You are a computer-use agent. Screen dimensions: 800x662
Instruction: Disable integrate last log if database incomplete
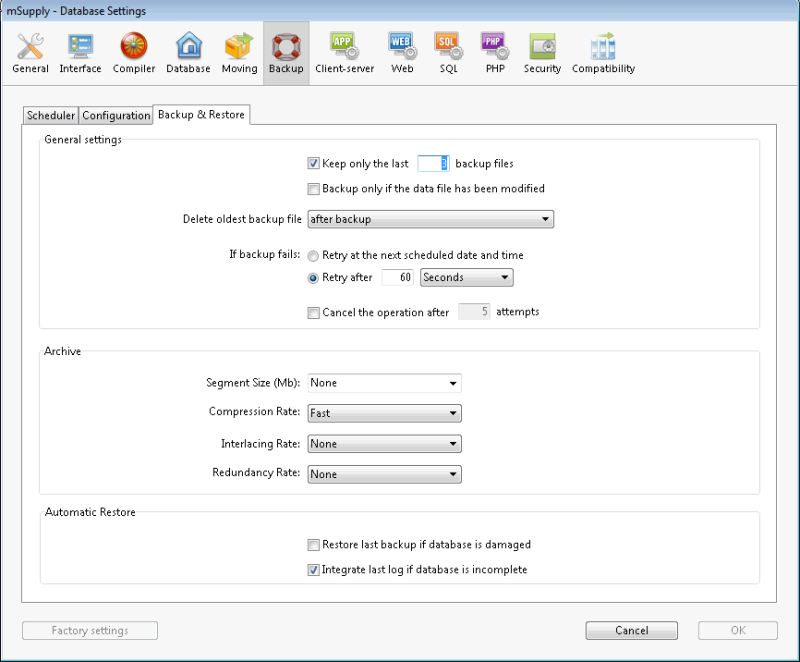pyautogui.click(x=314, y=569)
